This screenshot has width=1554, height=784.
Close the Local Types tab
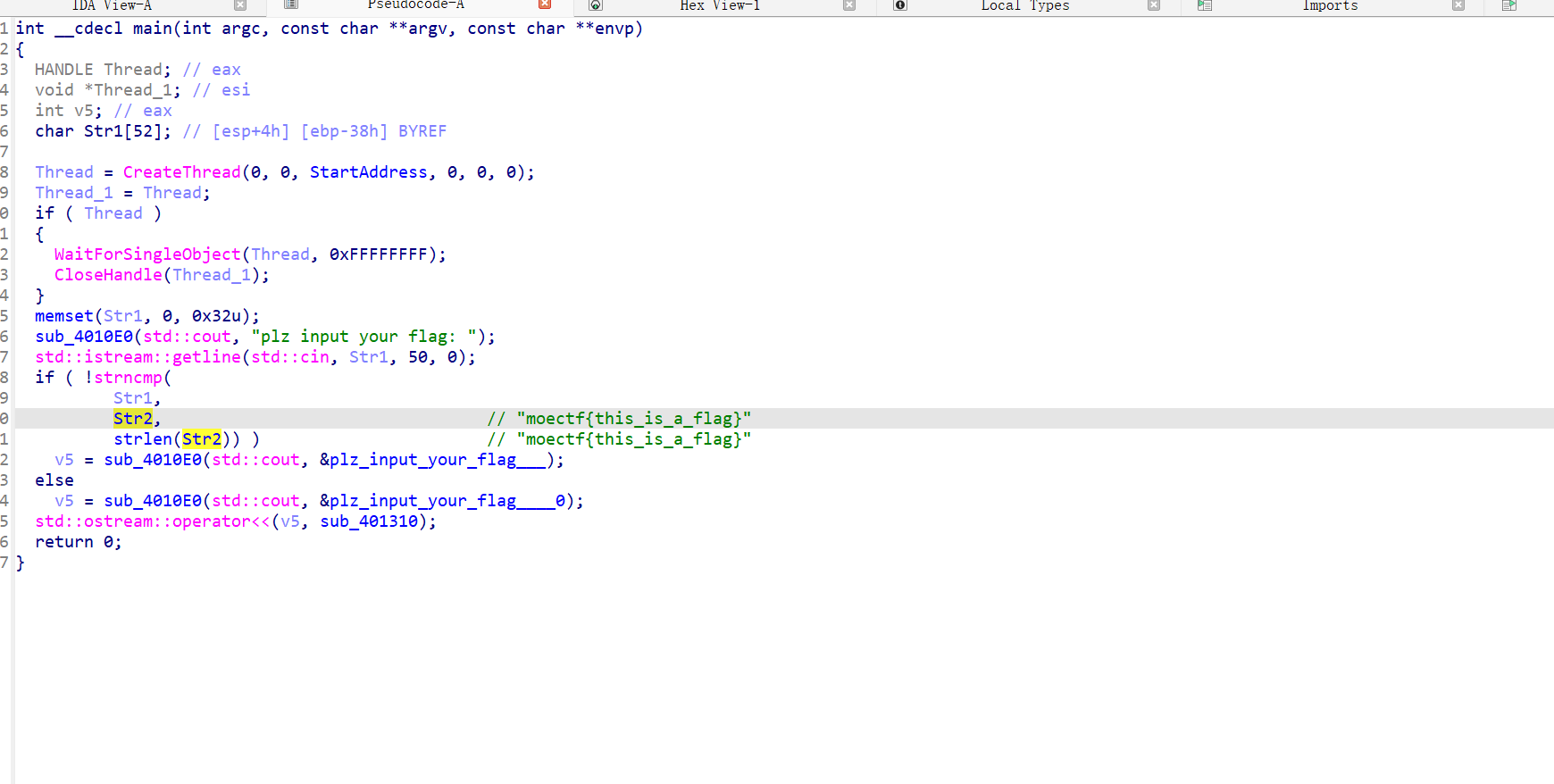1154,5
